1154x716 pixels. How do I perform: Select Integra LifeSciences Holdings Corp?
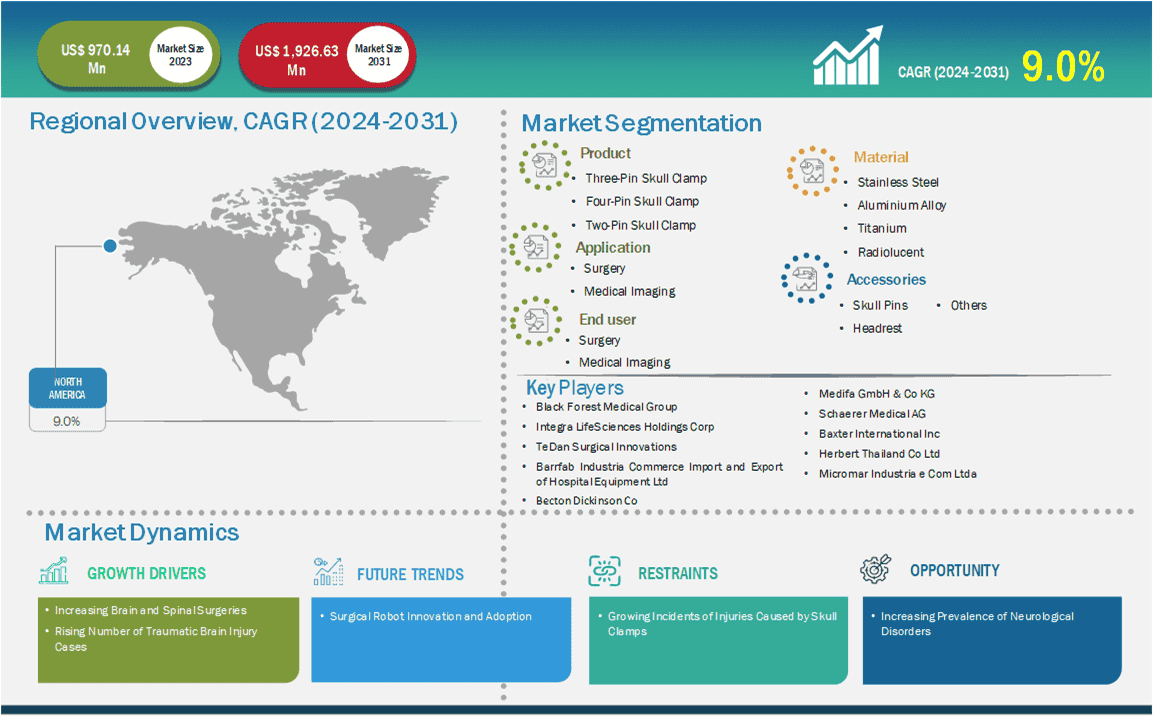pyautogui.click(x=625, y=427)
